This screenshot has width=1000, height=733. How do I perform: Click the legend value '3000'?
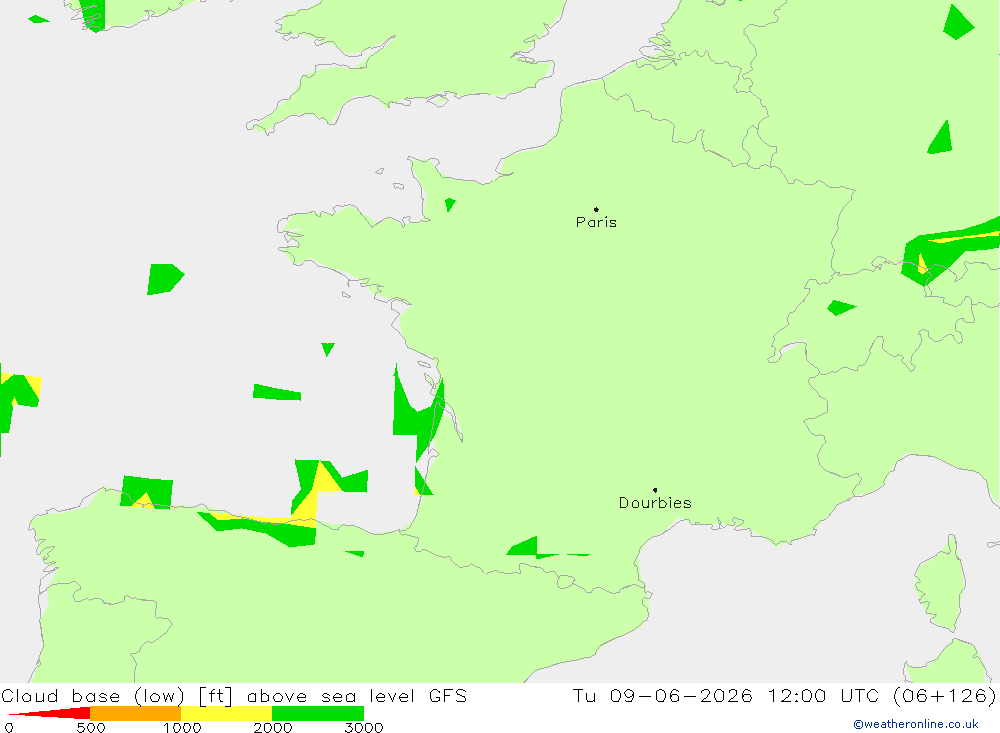(x=364, y=728)
